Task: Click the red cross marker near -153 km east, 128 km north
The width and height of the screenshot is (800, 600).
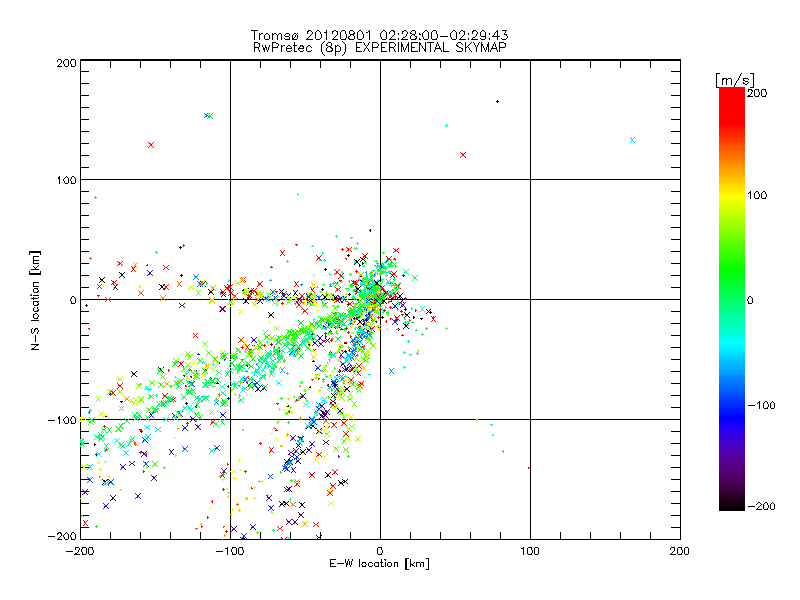Action: (151, 145)
